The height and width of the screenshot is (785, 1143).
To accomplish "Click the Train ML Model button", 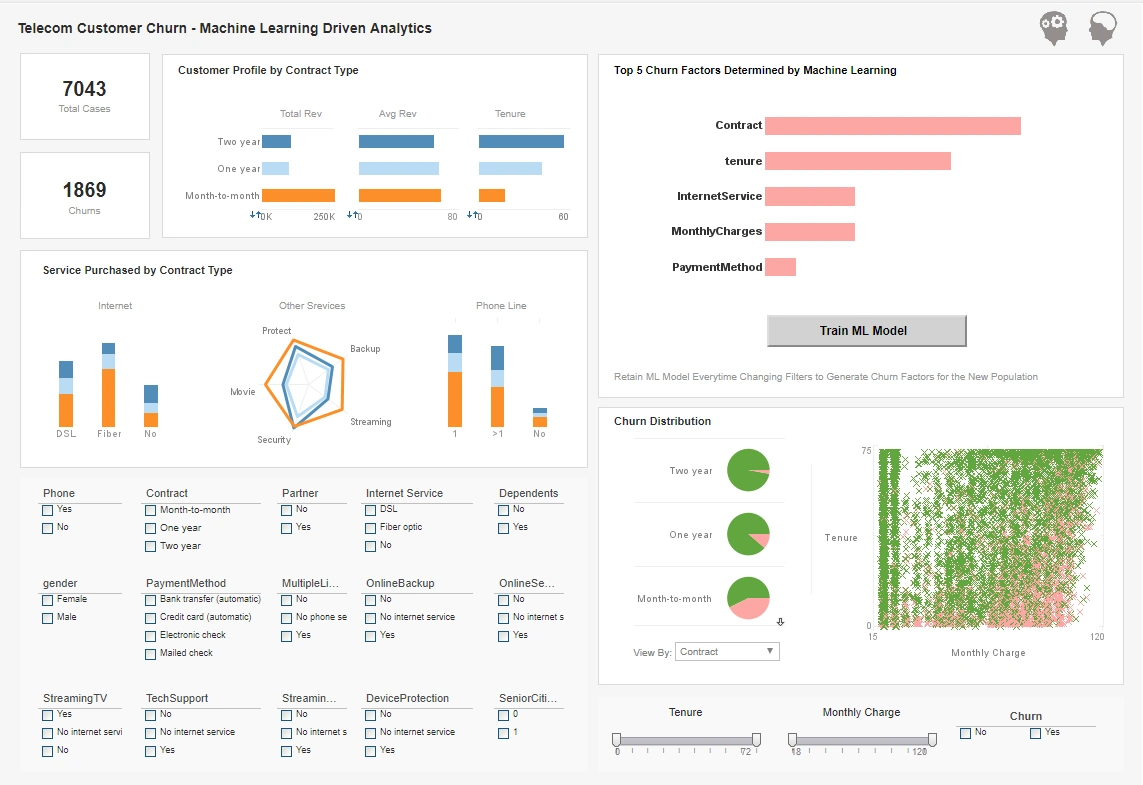I will (866, 330).
